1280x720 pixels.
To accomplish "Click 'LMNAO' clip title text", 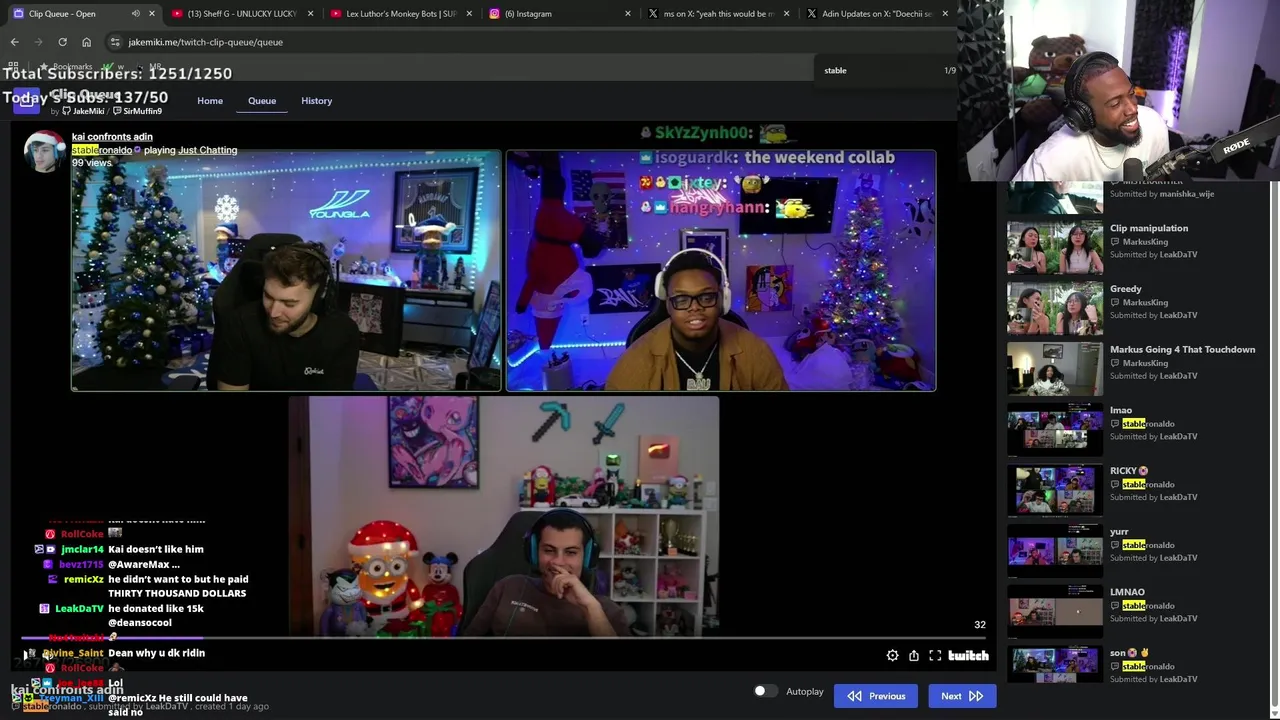I will tap(1127, 592).
